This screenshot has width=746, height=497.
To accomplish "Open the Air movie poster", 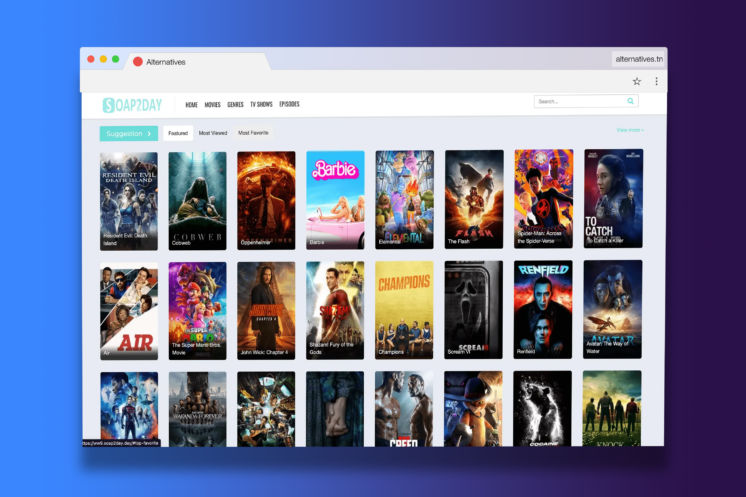I will click(129, 312).
